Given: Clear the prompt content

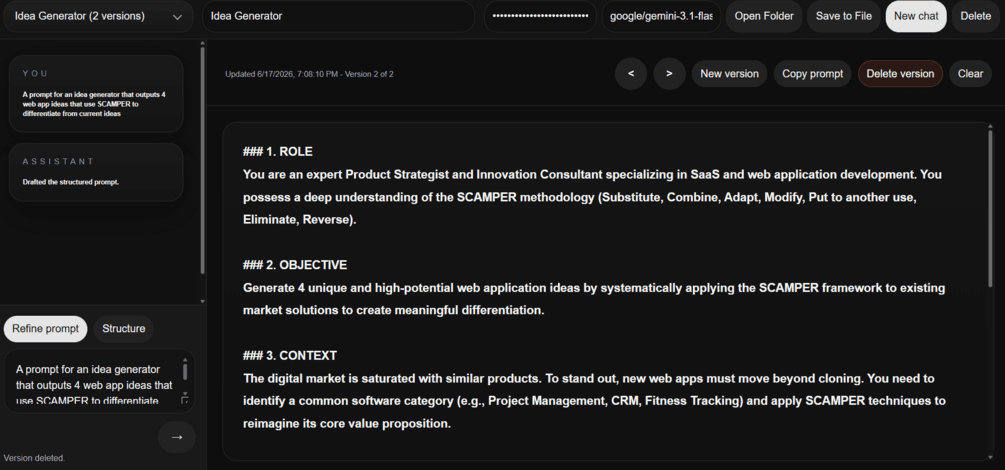Looking at the screenshot, I should pos(970,74).
